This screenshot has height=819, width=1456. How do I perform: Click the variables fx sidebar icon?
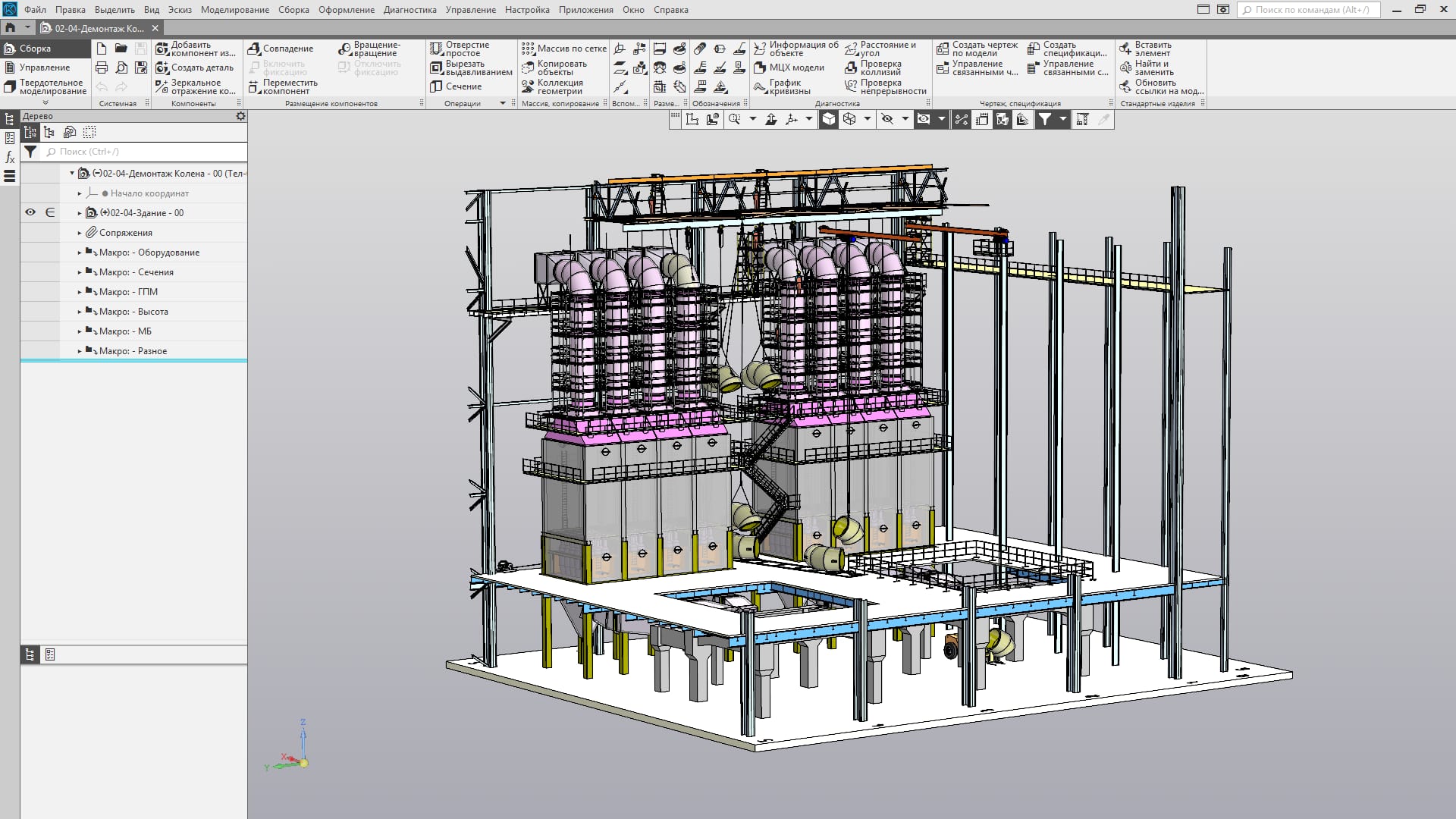(10, 157)
